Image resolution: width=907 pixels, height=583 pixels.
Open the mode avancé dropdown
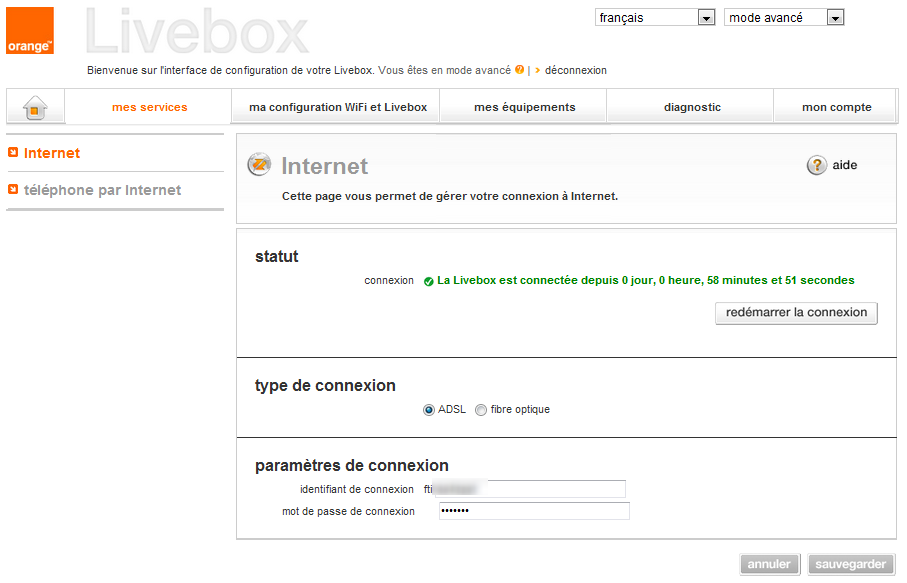(x=784, y=17)
